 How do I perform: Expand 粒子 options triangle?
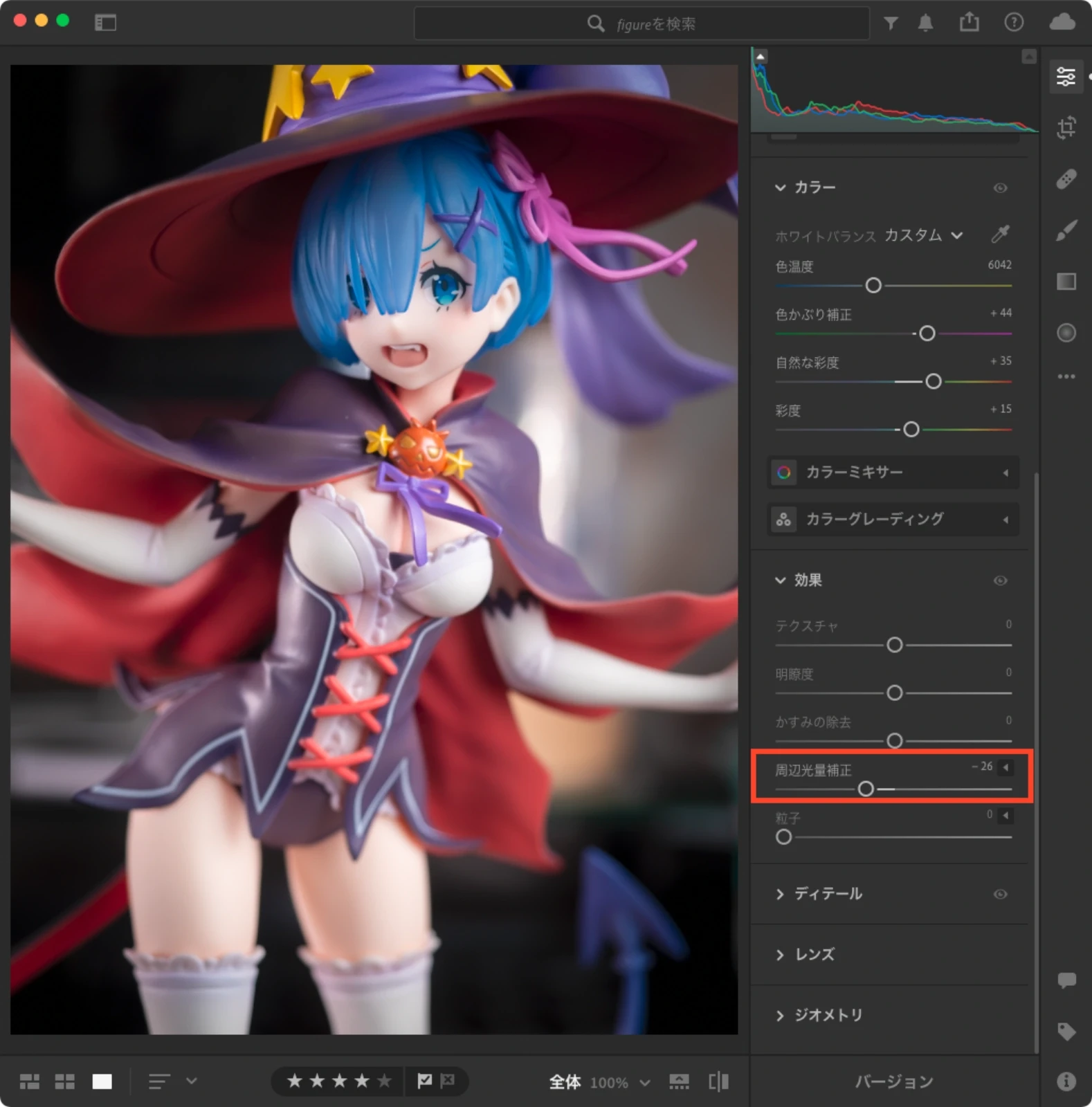(x=1005, y=815)
